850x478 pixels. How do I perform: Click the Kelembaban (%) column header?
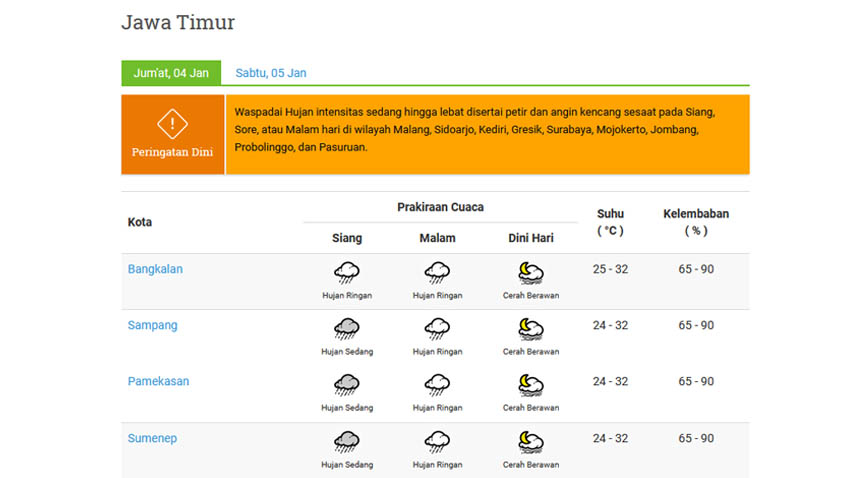(696, 222)
